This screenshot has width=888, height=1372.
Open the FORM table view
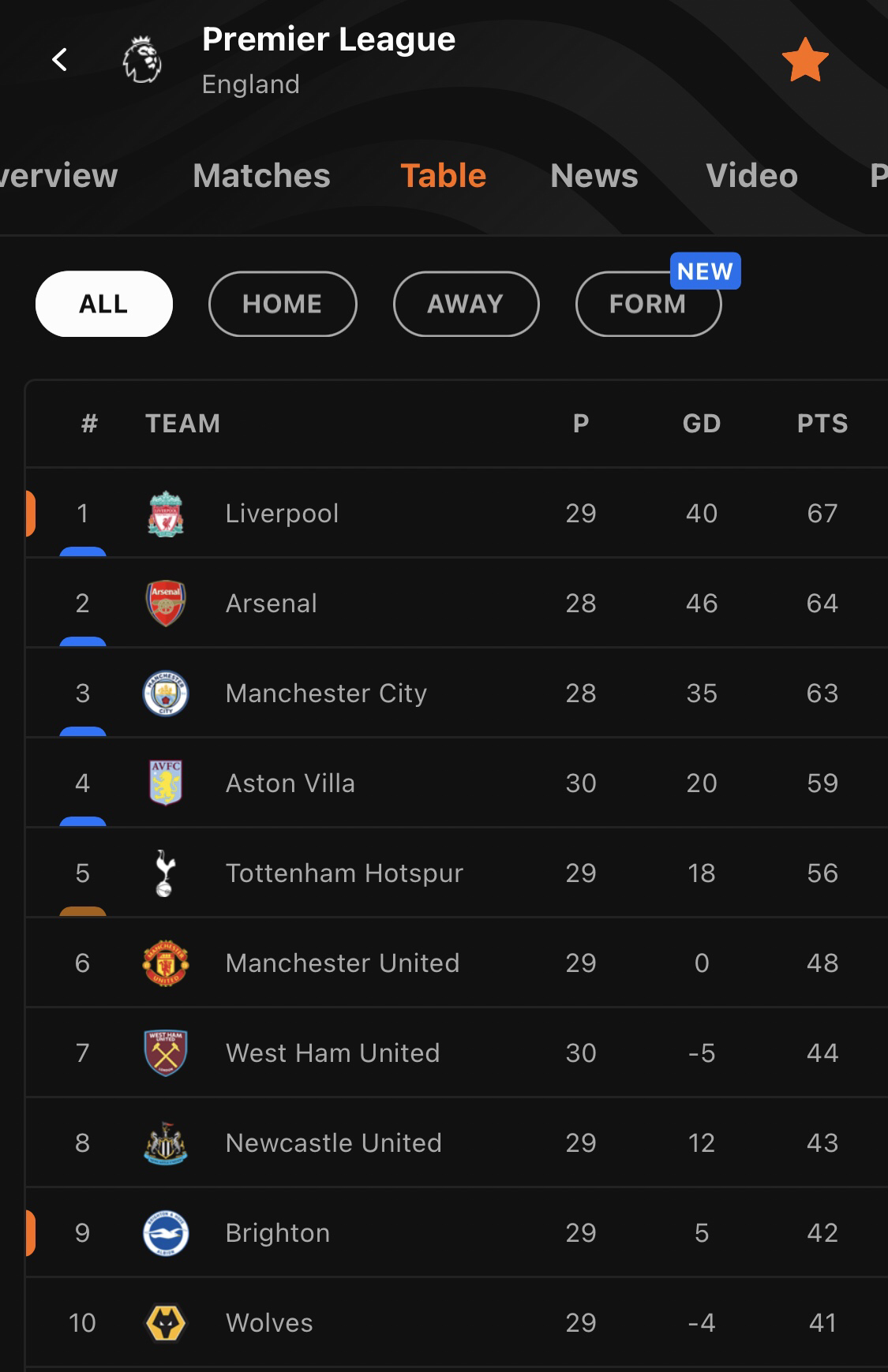648,304
